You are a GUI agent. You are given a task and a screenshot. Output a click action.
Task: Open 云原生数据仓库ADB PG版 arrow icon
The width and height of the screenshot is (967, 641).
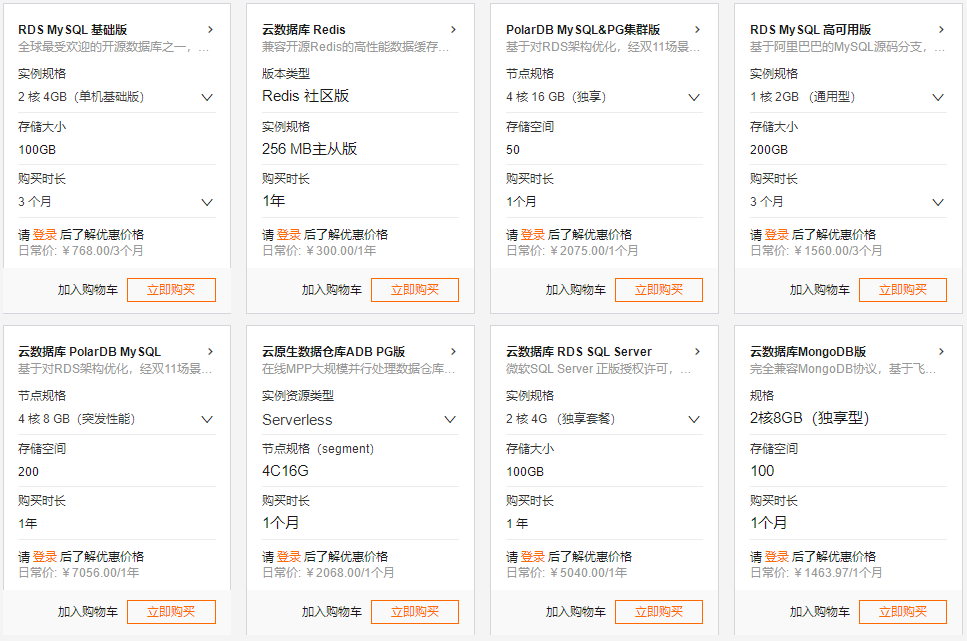(454, 352)
